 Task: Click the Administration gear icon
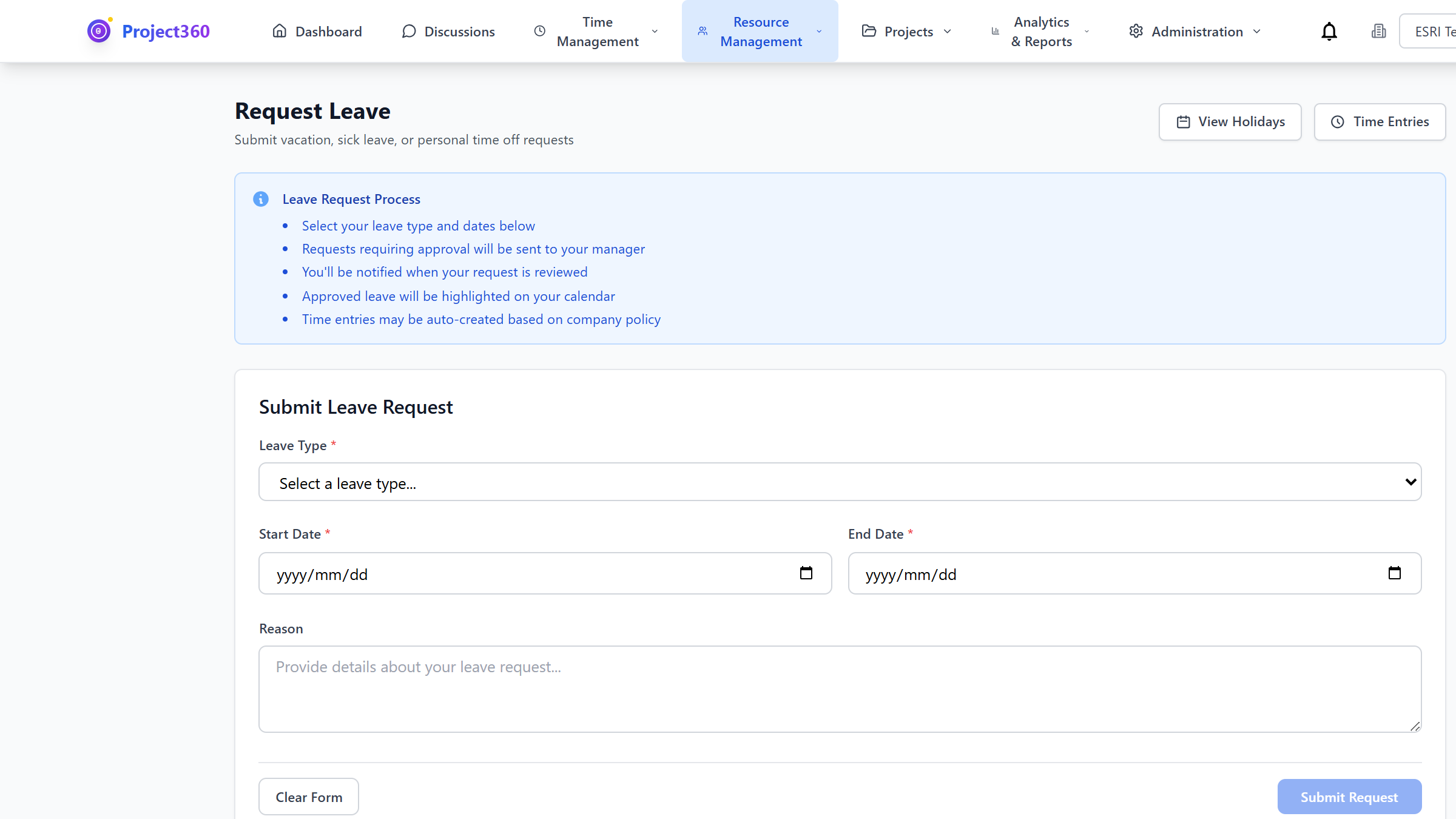1136,31
